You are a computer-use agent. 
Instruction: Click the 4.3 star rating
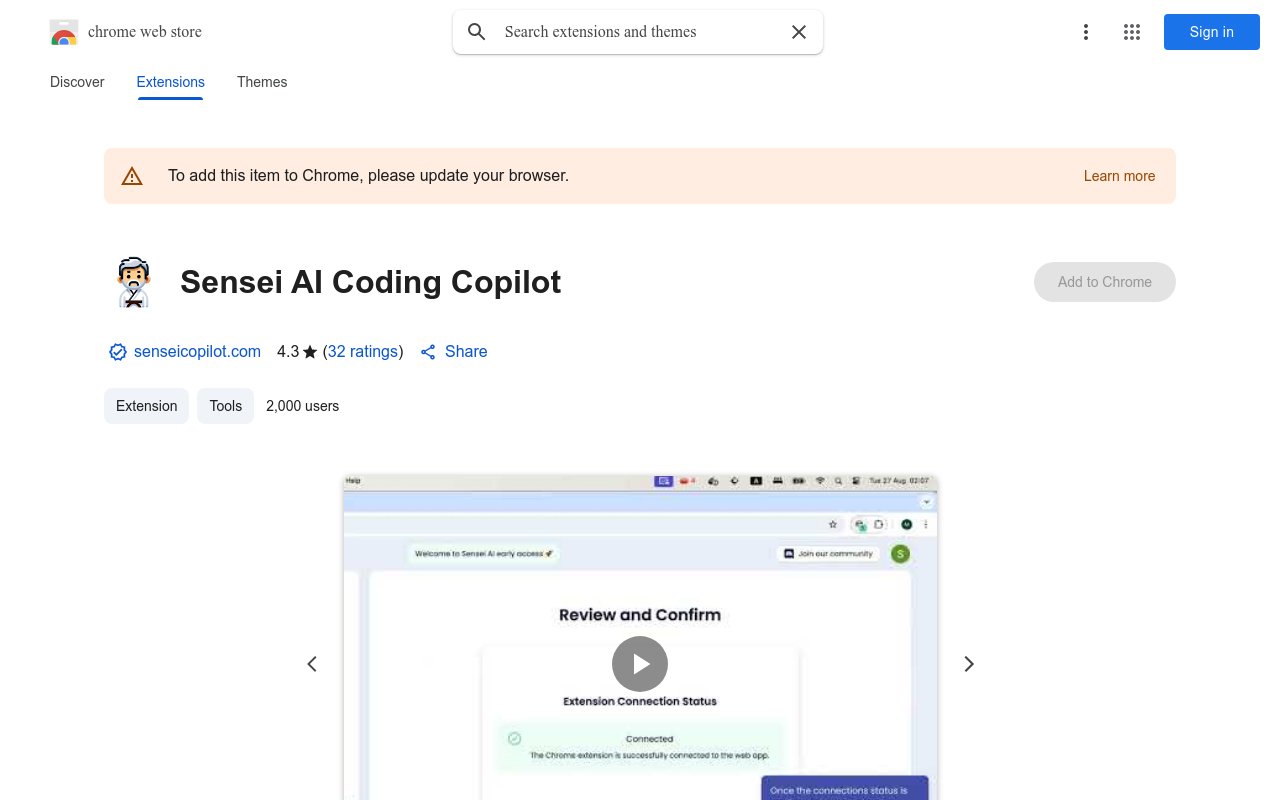coord(297,352)
